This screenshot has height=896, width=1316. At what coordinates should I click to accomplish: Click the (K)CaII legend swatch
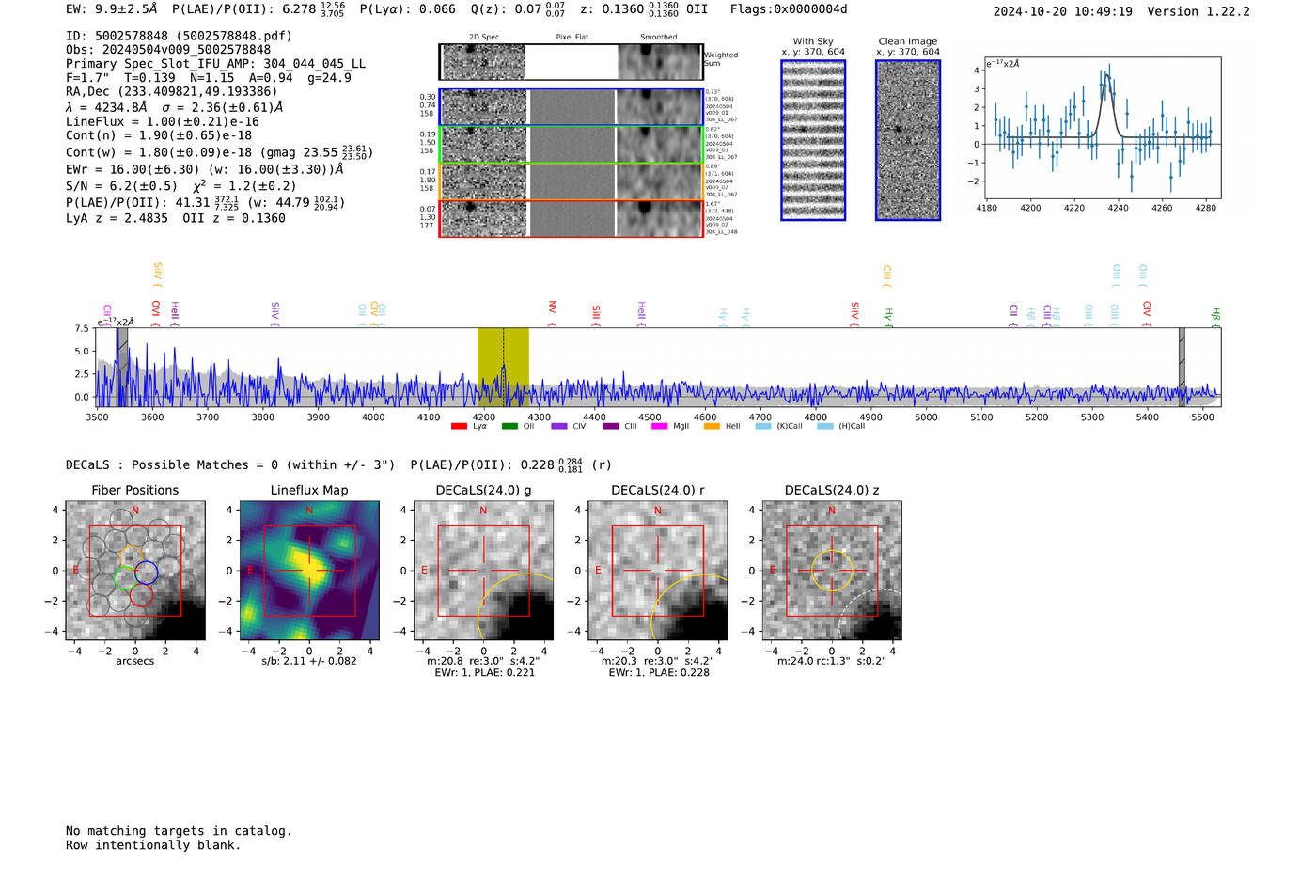763,426
